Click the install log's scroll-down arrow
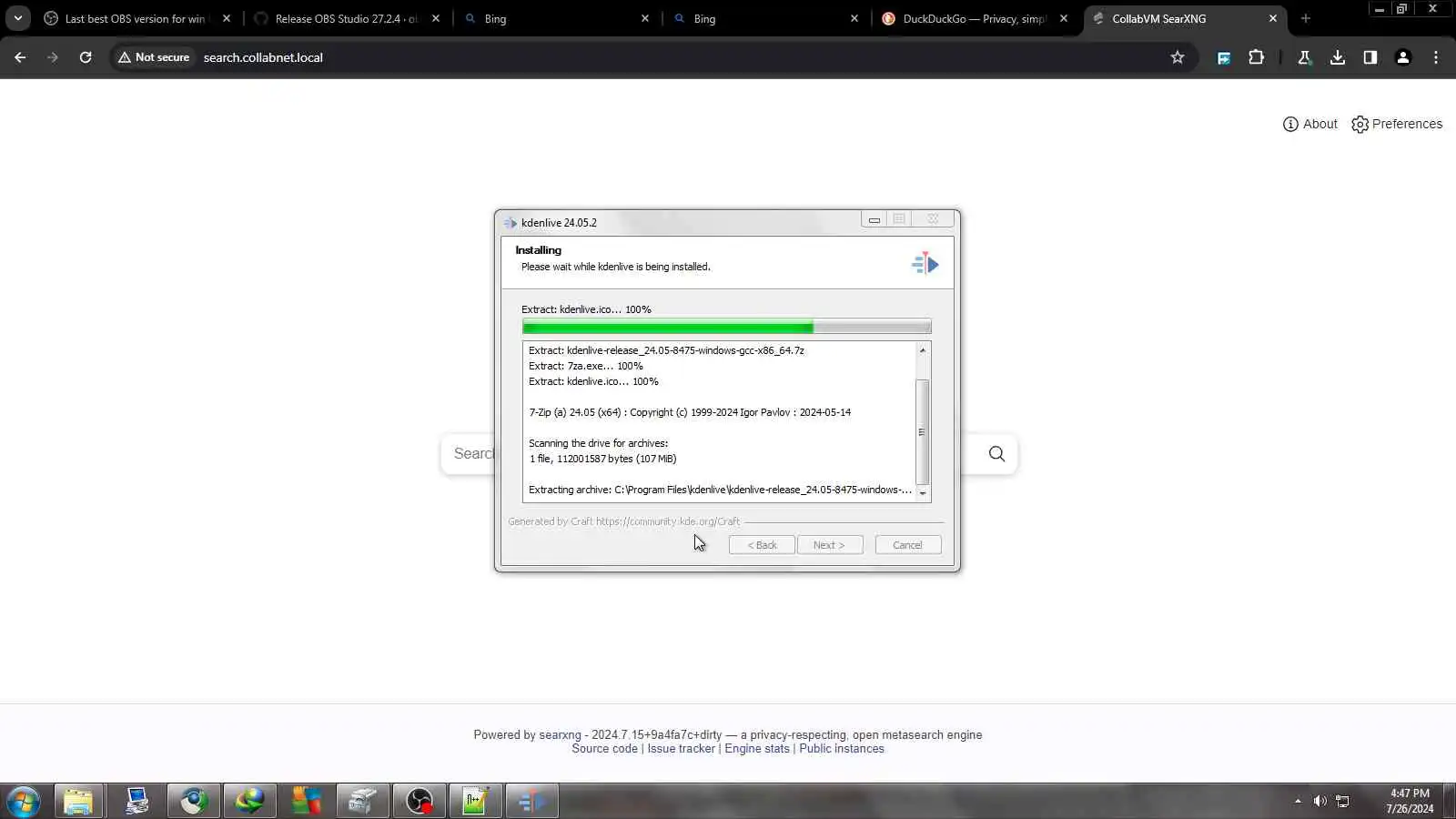 pyautogui.click(x=923, y=493)
